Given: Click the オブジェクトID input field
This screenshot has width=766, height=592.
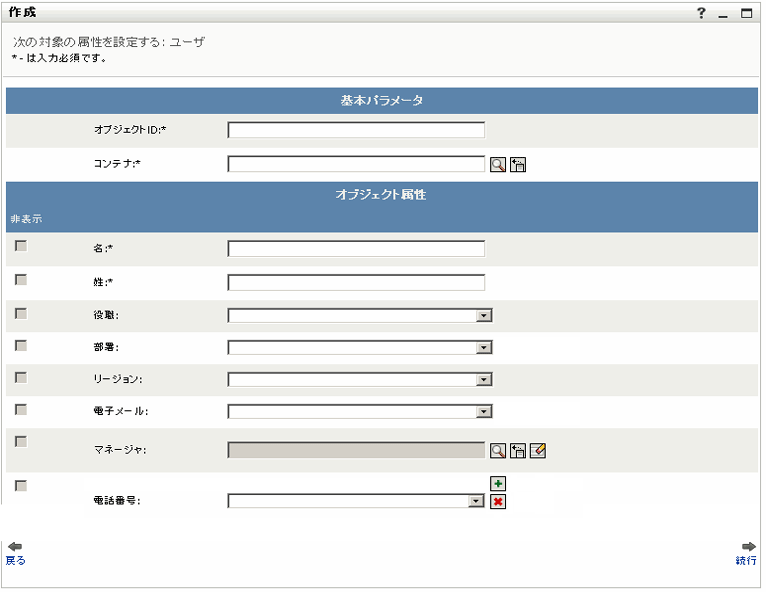Looking at the screenshot, I should (356, 130).
